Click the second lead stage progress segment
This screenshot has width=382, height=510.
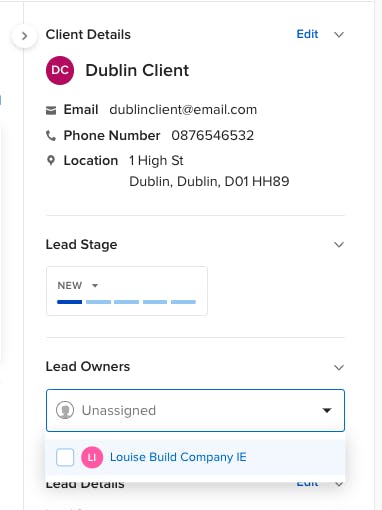[98, 302]
